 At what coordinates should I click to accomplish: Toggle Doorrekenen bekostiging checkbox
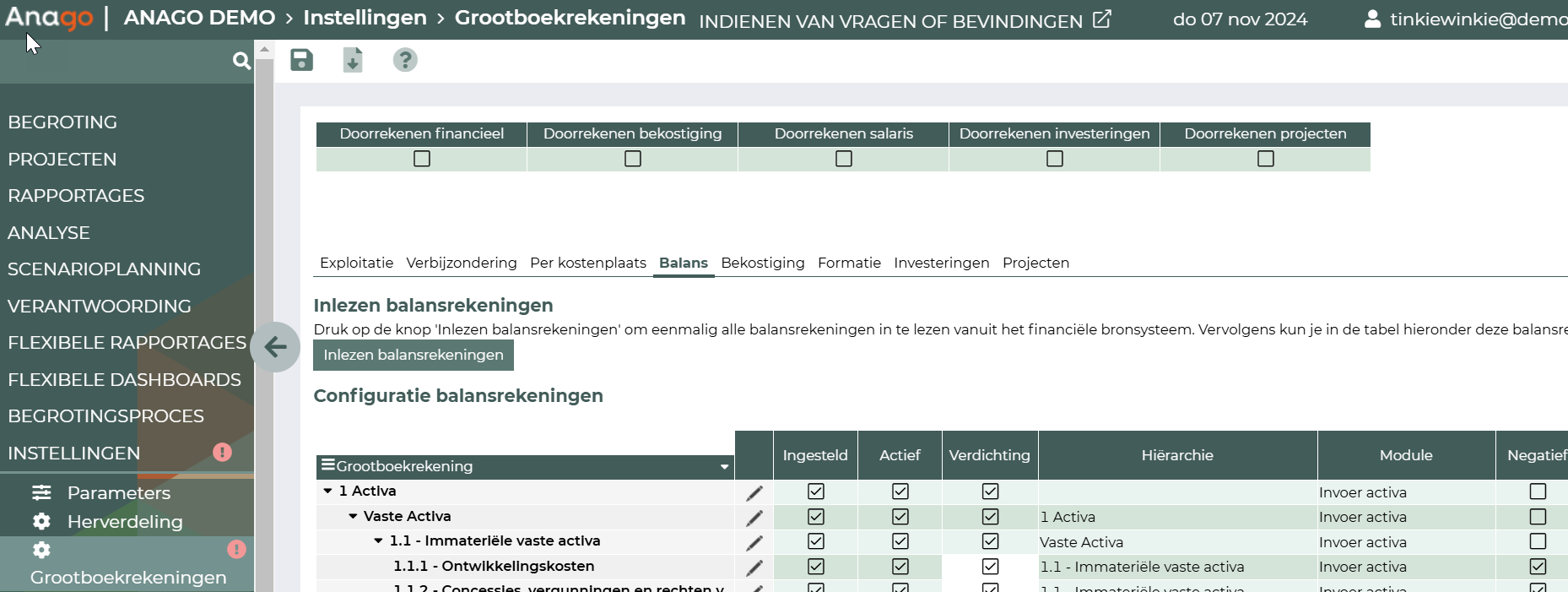coord(633,159)
